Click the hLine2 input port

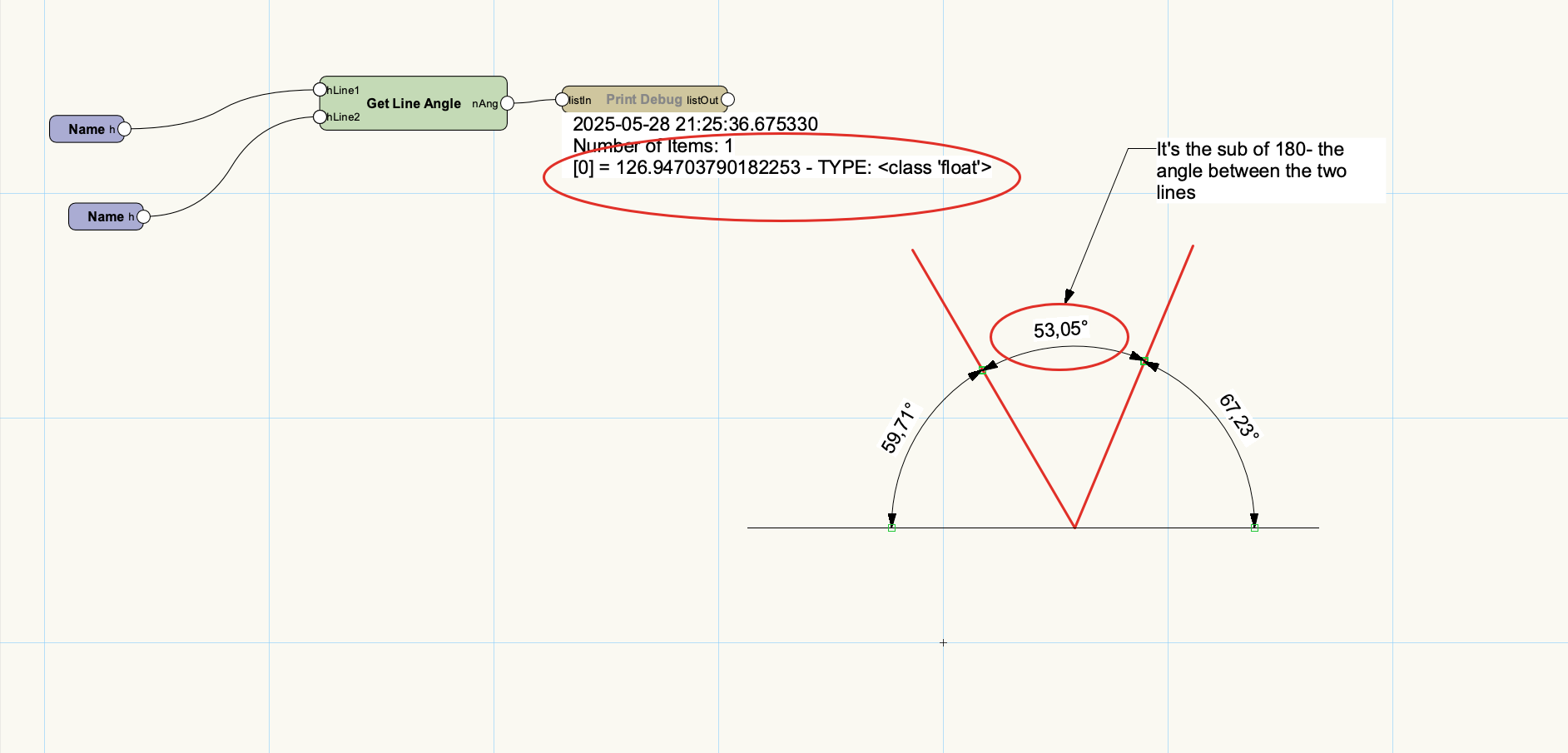tap(320, 116)
